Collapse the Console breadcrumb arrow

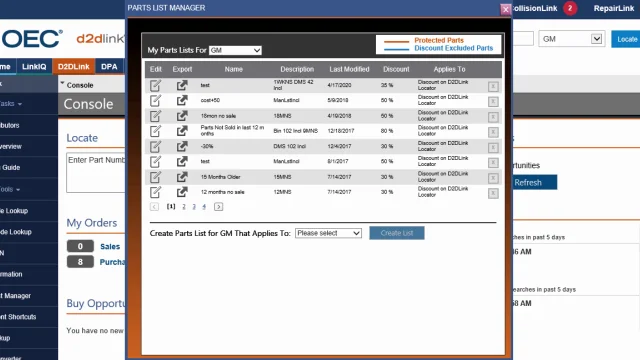click(x=62, y=84)
